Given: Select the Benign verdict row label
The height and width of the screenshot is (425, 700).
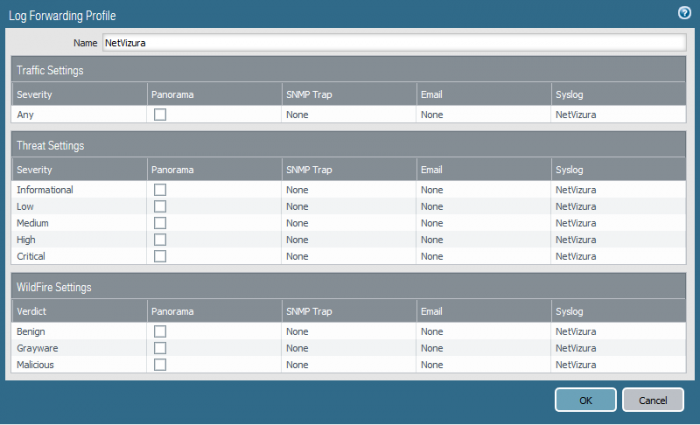Looking at the screenshot, I should pos(31,331).
